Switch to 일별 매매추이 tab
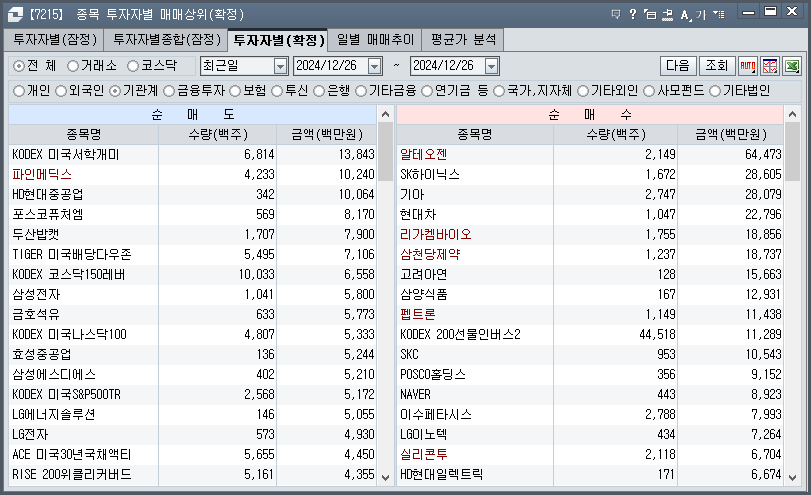This screenshot has width=811, height=495. [375, 40]
